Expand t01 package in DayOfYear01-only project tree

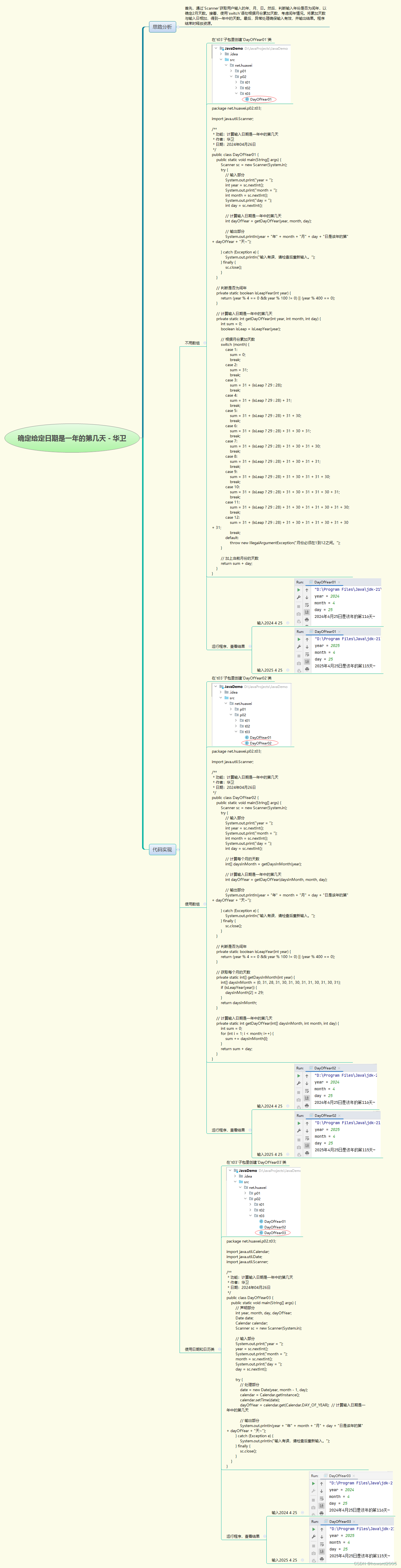pos(236,82)
